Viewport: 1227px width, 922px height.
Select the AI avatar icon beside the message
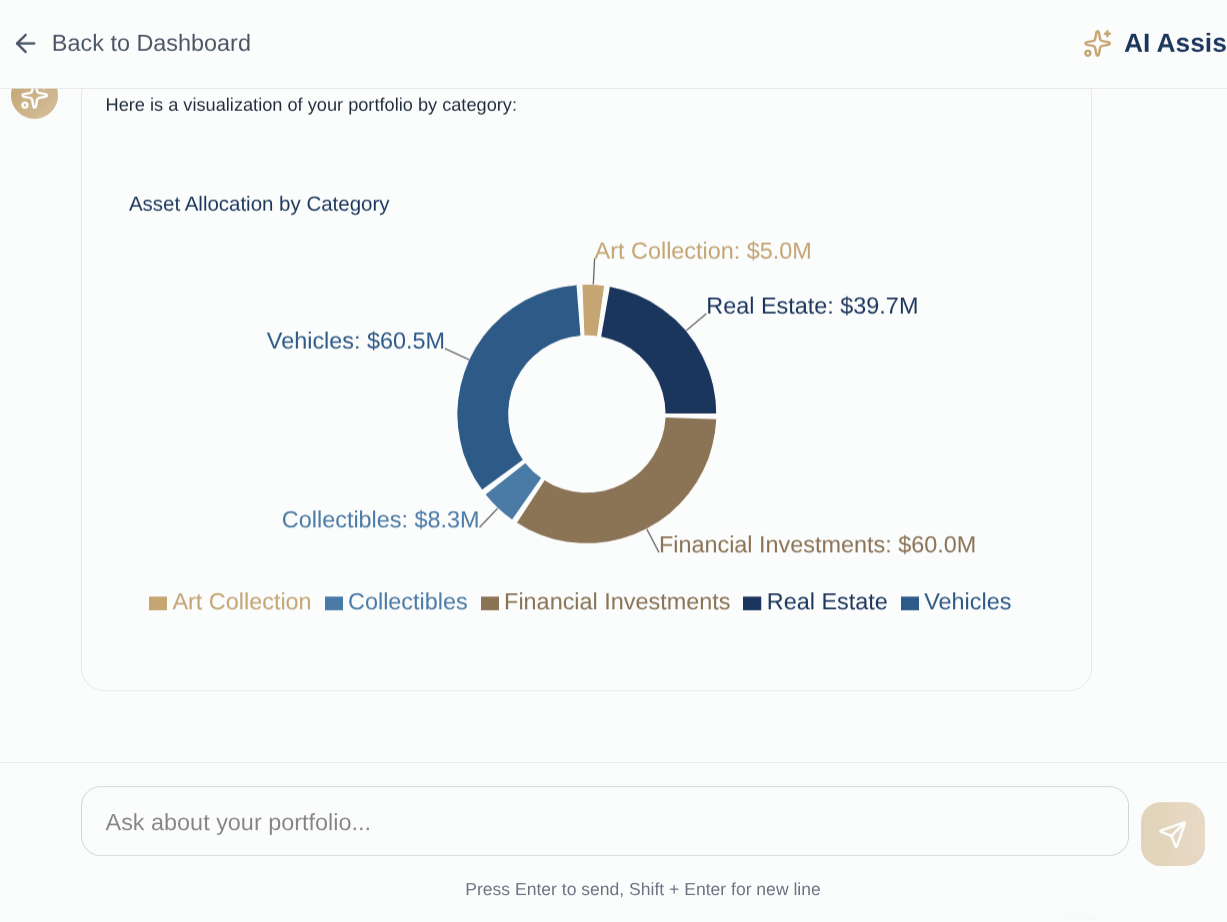pyautogui.click(x=34, y=99)
